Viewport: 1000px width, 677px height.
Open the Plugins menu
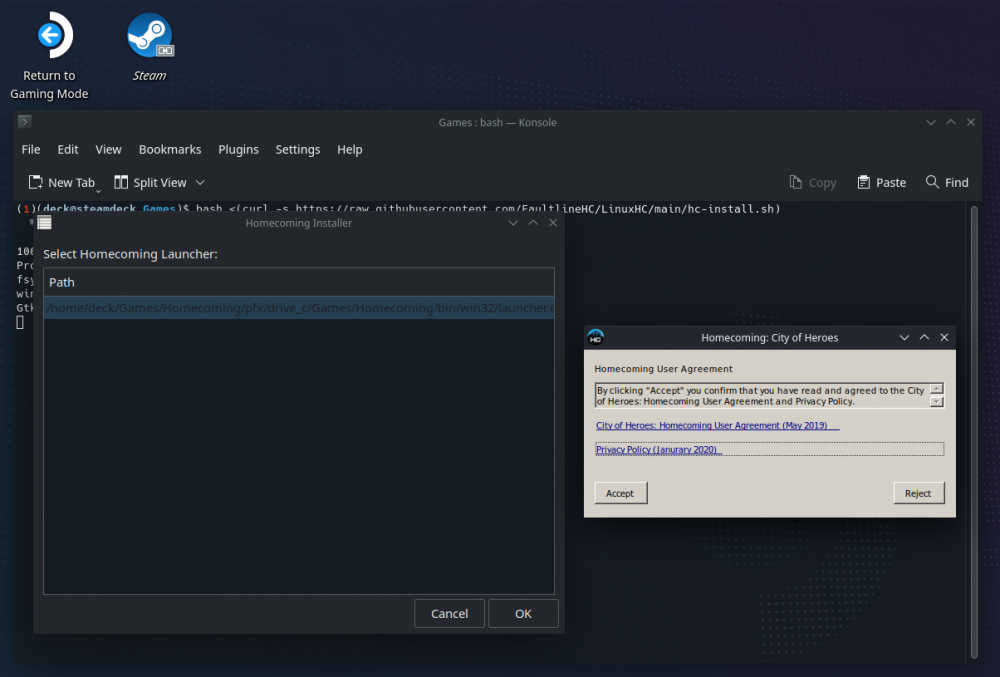238,149
